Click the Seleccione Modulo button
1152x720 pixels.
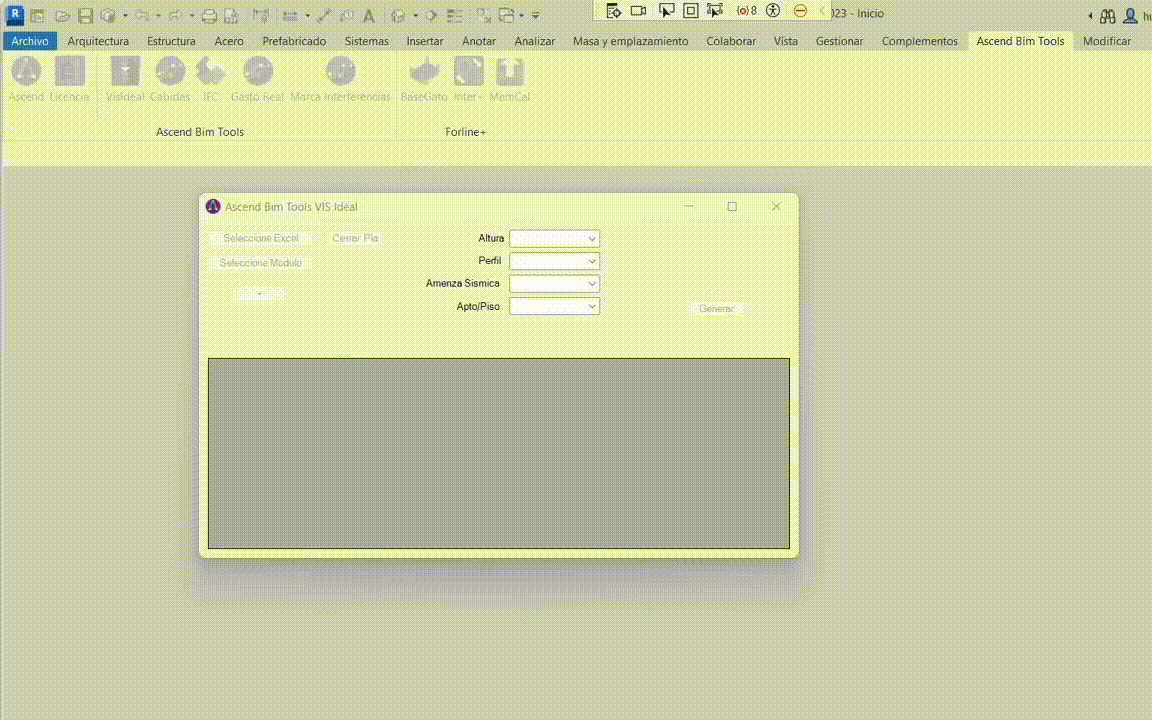click(x=261, y=262)
